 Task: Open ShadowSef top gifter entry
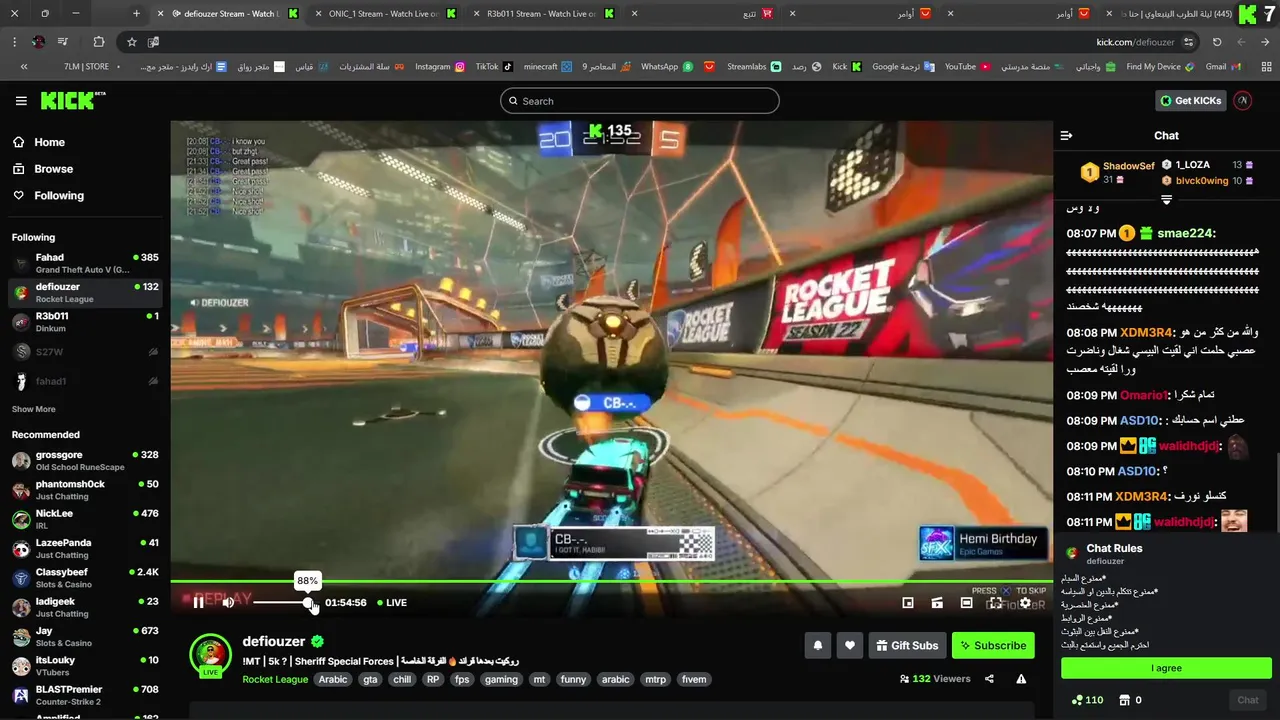click(1118, 172)
